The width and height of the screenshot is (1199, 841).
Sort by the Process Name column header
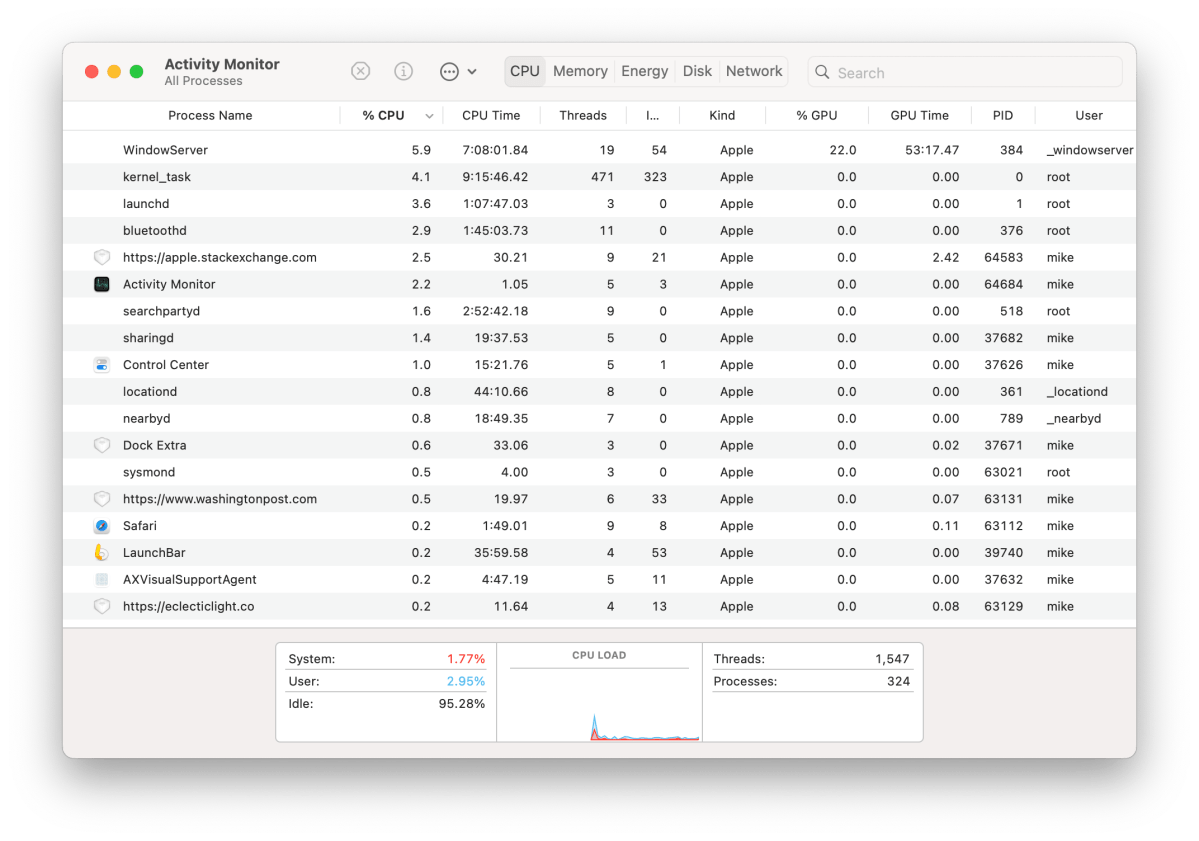coord(210,115)
